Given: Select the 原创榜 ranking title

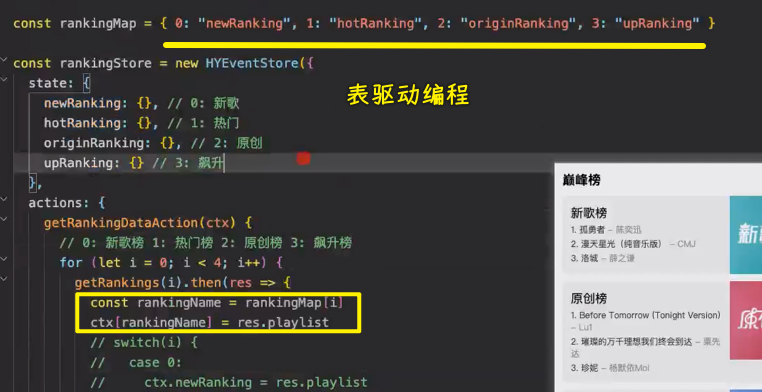Looking at the screenshot, I should pyautogui.click(x=589, y=298).
